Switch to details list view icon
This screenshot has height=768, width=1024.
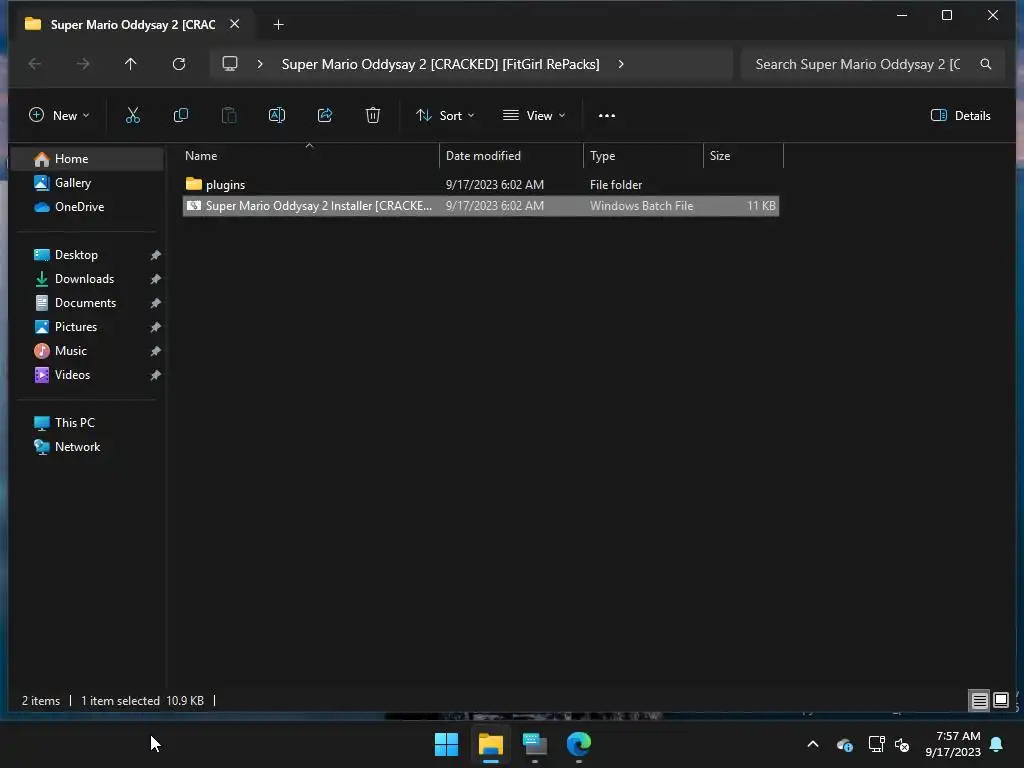pos(980,701)
